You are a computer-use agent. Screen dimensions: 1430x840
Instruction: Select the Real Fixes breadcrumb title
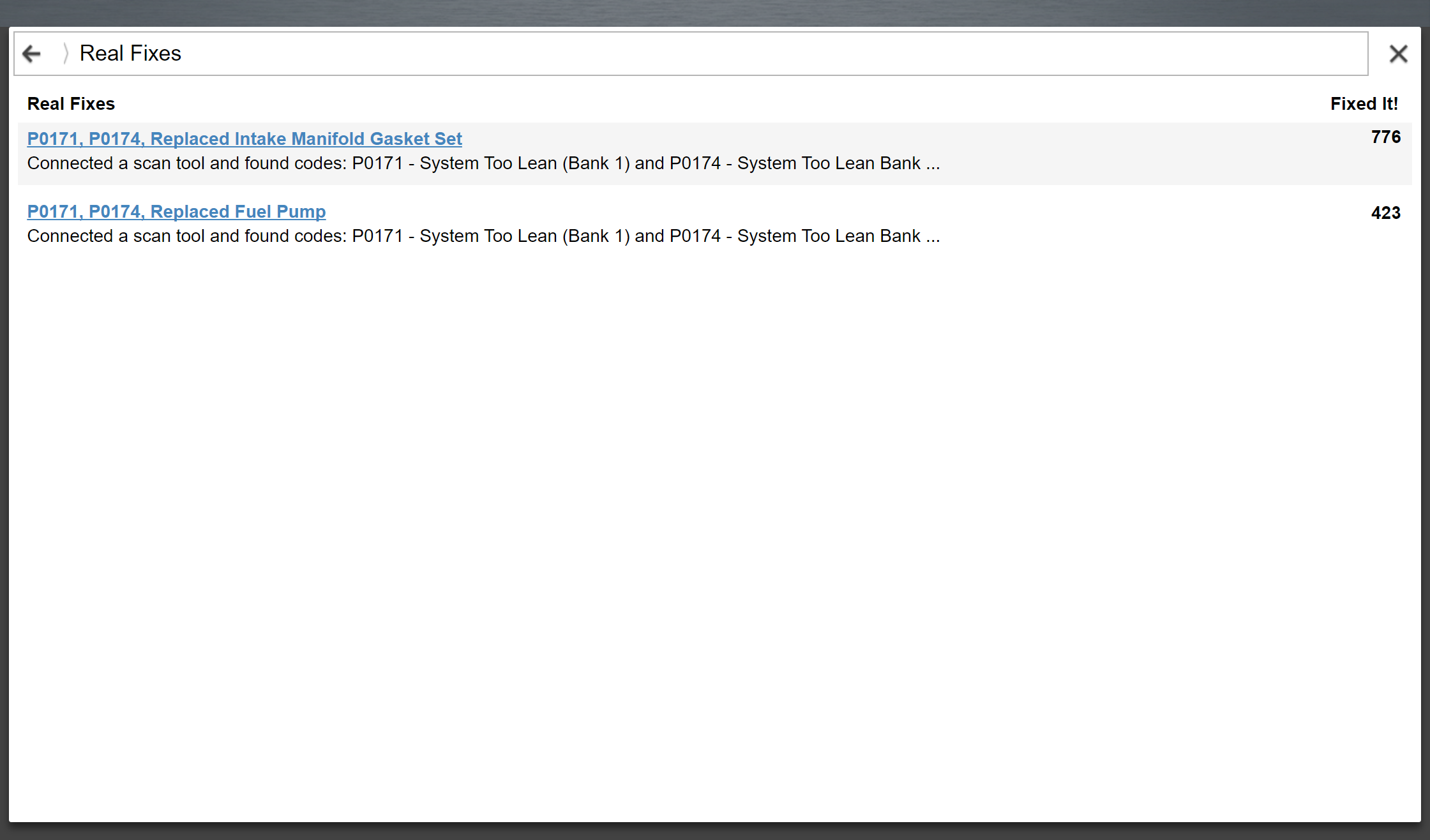tap(130, 54)
